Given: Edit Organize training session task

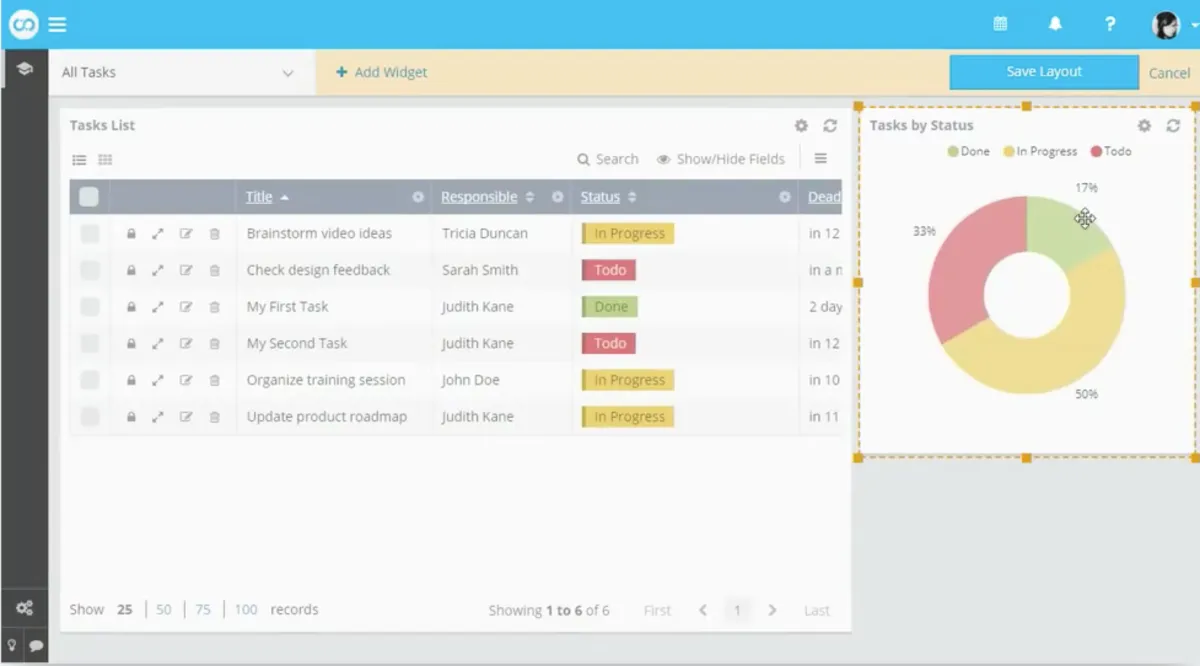Looking at the screenshot, I should [186, 381].
